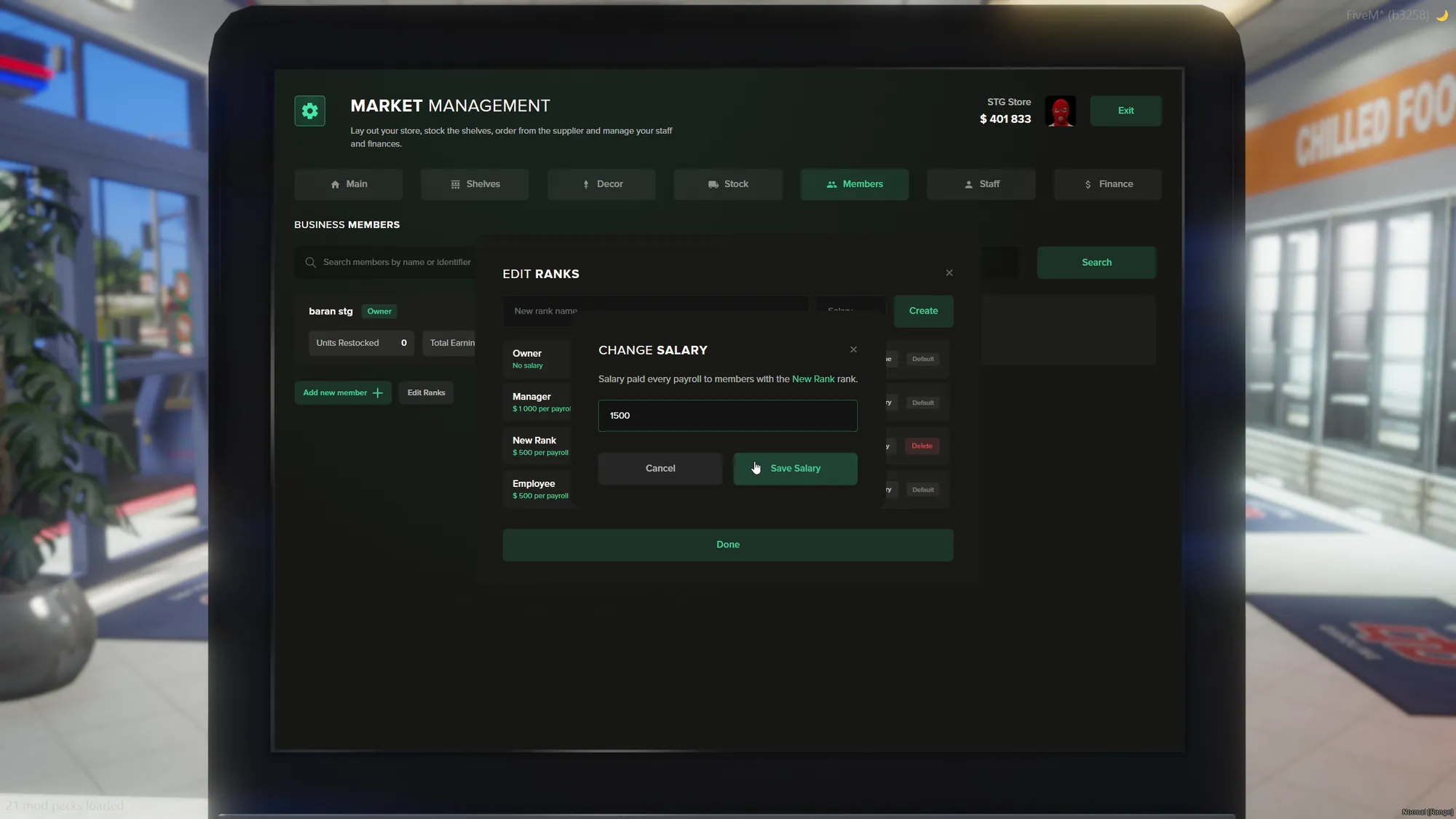Image resolution: width=1456 pixels, height=819 pixels.
Task: Open the Main tab
Action: tap(348, 184)
